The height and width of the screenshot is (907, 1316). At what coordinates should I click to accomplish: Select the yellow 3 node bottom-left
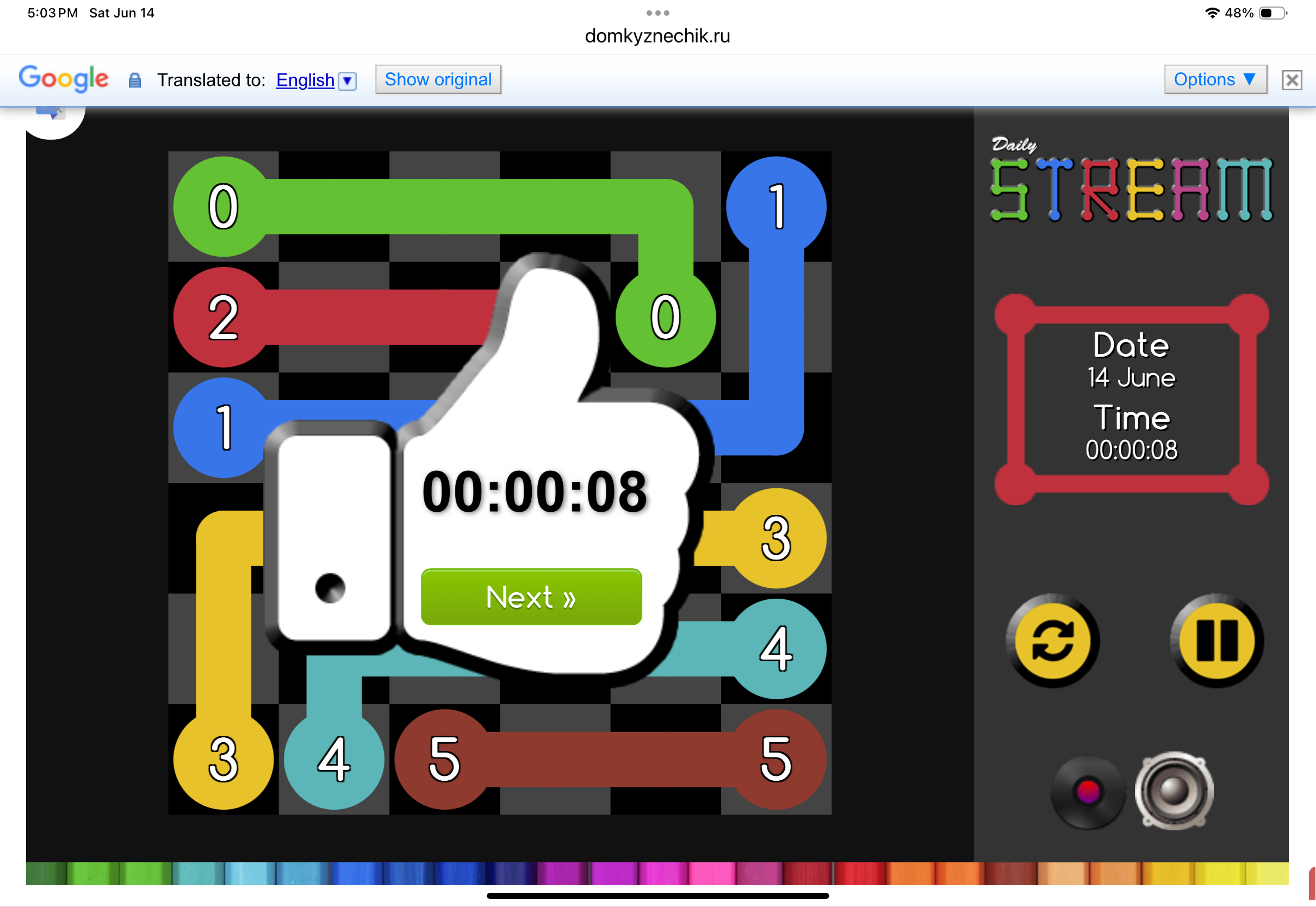[x=224, y=759]
